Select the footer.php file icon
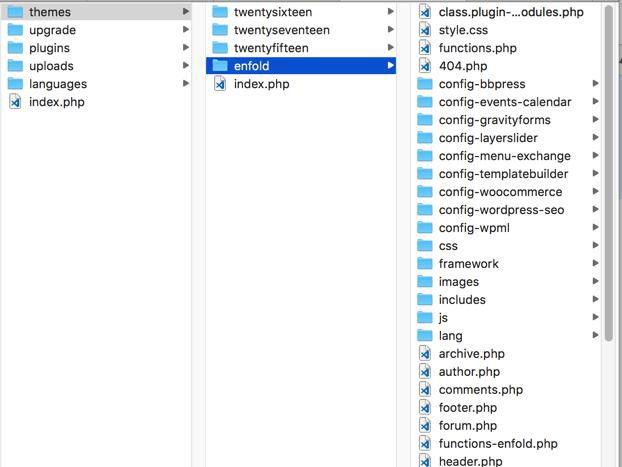This screenshot has width=622, height=467. (424, 407)
